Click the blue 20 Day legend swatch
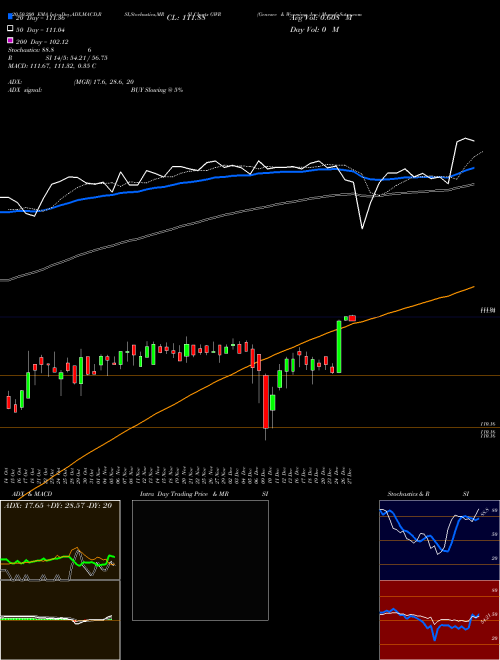Viewport: 500px width, 660px height. tap(10, 16)
